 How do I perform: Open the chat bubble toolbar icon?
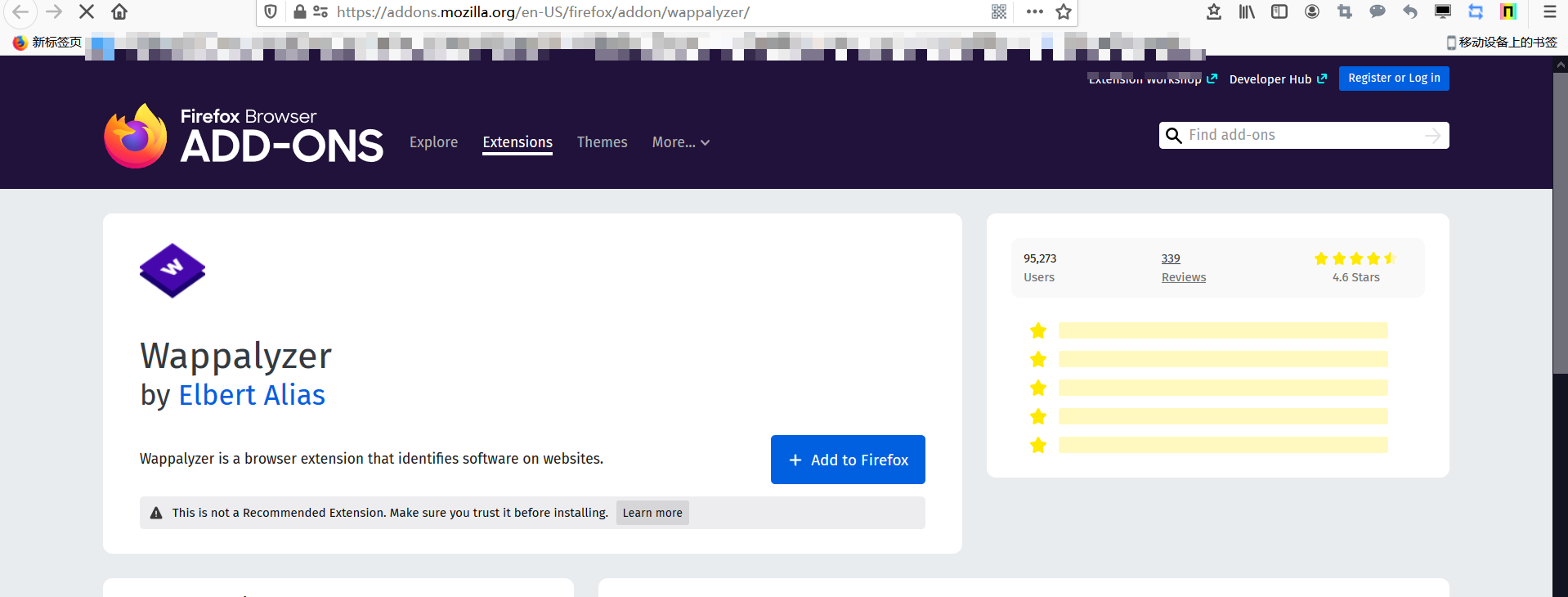pos(1378,11)
